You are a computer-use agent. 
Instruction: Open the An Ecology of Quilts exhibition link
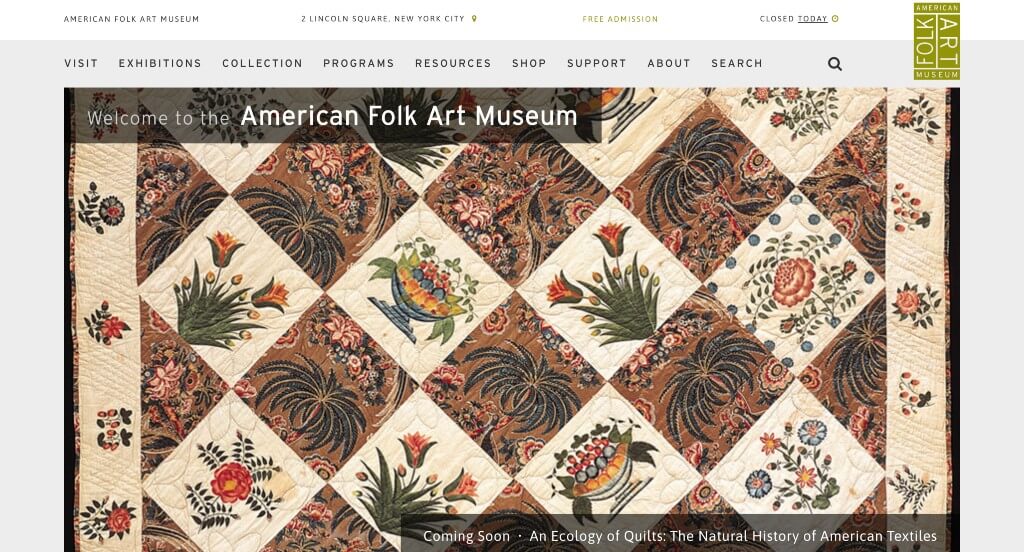[x=733, y=536]
